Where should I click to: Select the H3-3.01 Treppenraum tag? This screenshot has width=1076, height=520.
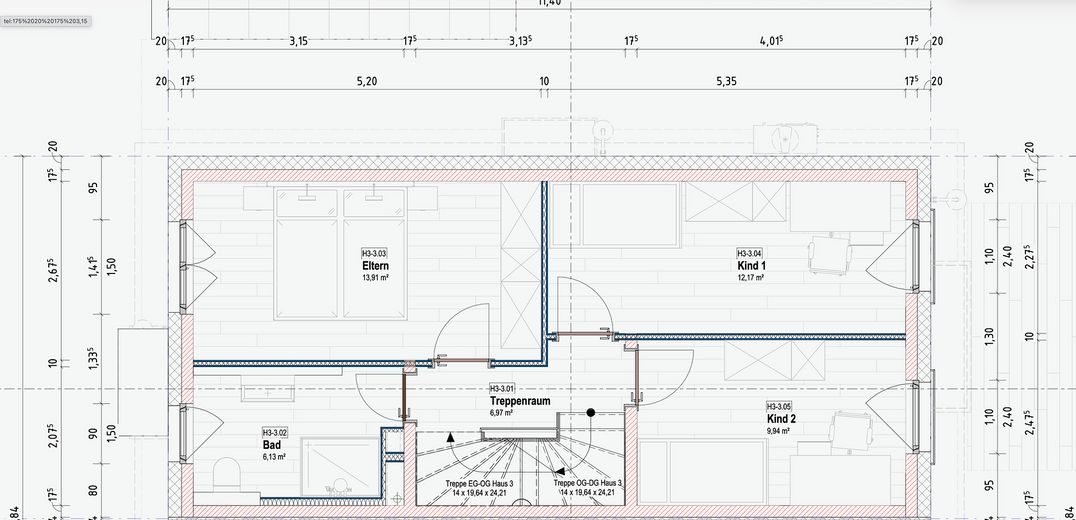503,388
